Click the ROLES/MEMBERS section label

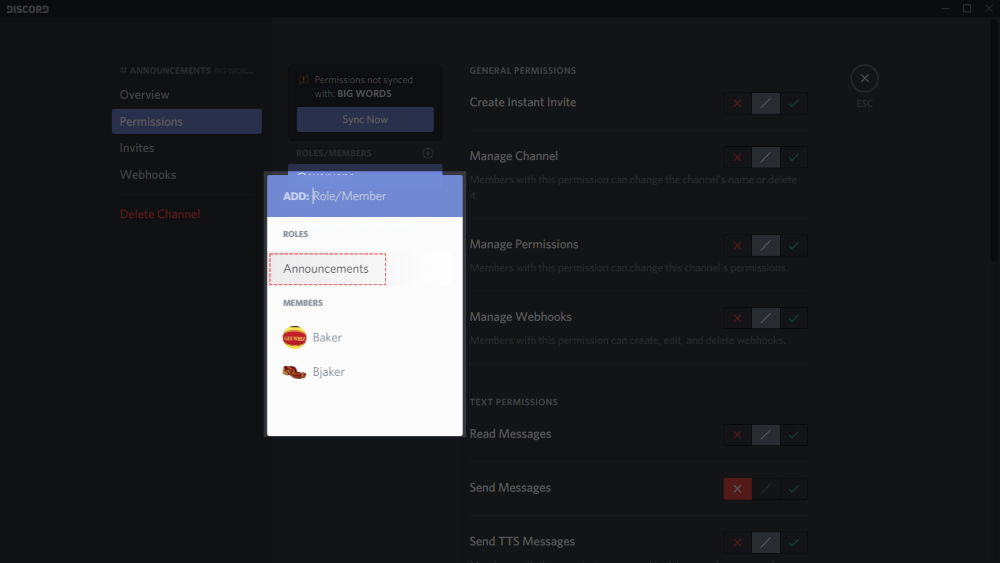(334, 153)
